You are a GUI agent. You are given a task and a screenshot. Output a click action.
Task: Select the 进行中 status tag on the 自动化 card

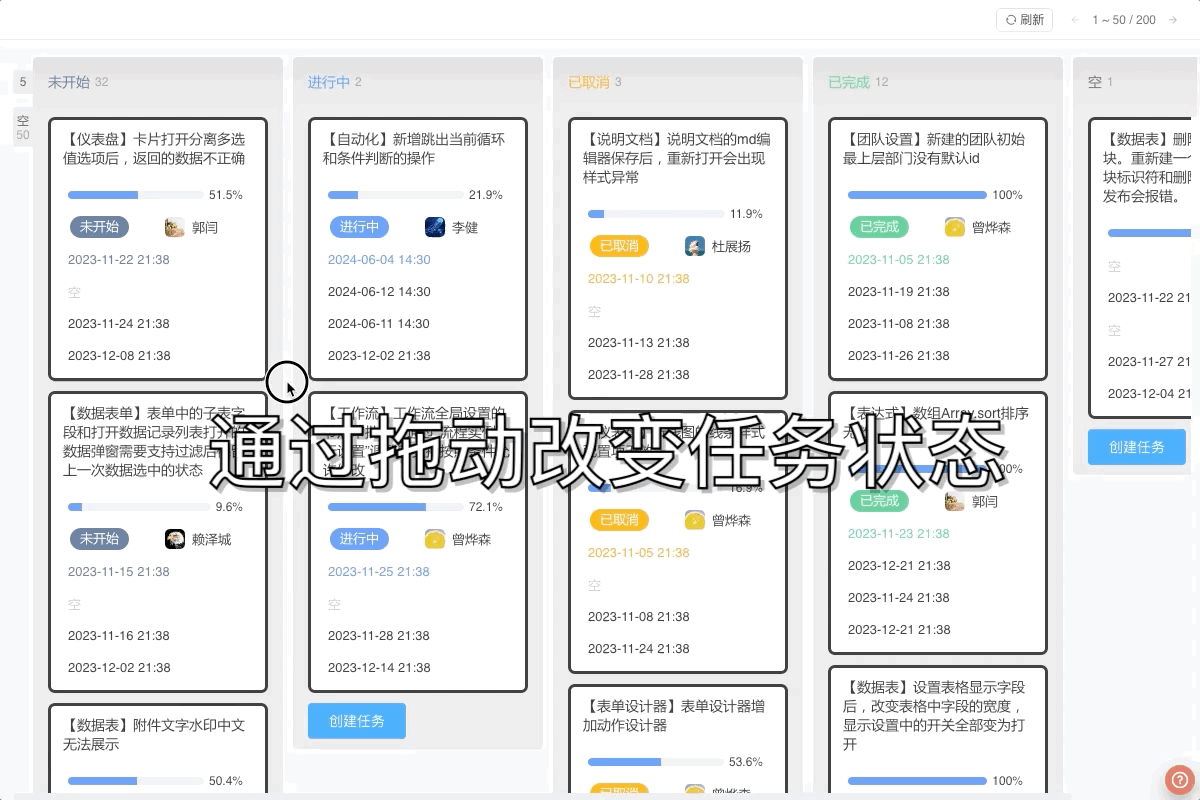point(359,227)
